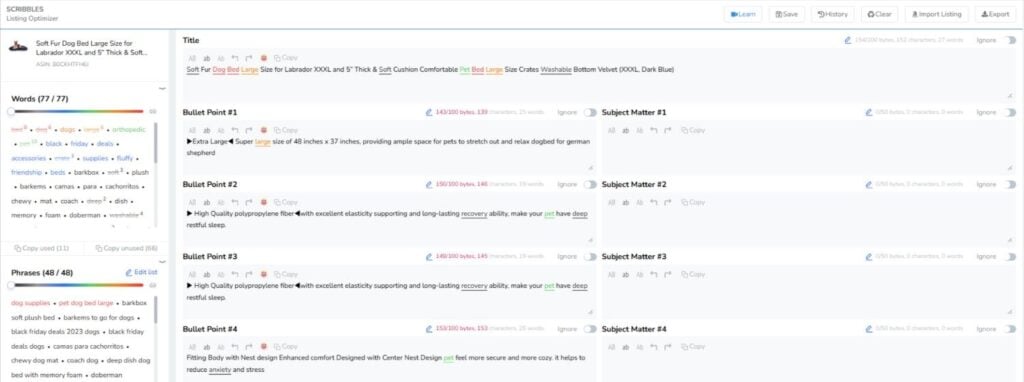This screenshot has width=1024, height=382.
Task: Select the word 'cachorritos' in the Words list
Action: pyautogui.click(x=123, y=186)
